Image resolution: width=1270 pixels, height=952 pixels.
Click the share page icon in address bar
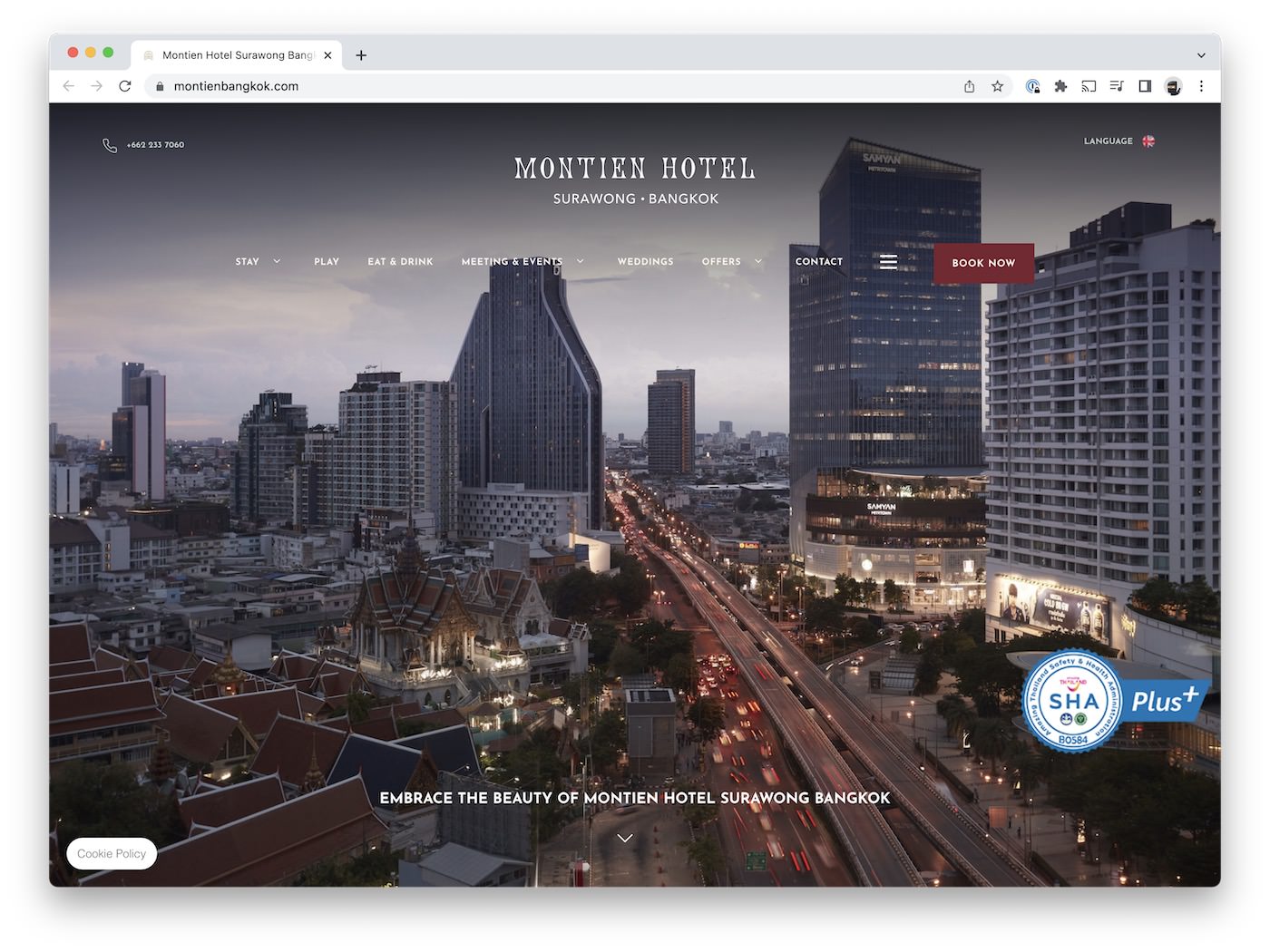click(x=969, y=86)
